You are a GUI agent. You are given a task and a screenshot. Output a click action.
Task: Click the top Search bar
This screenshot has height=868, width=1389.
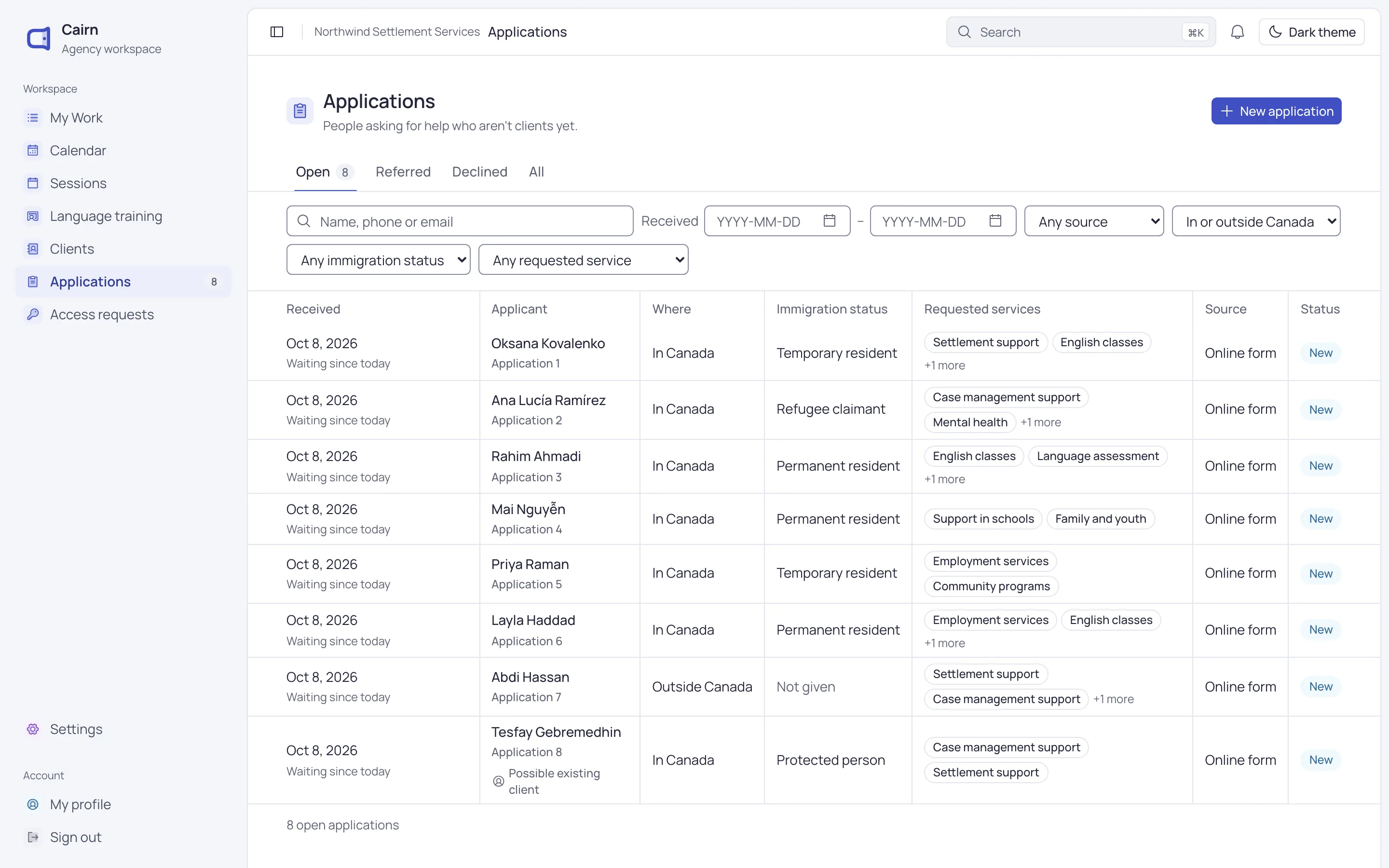(x=1081, y=32)
